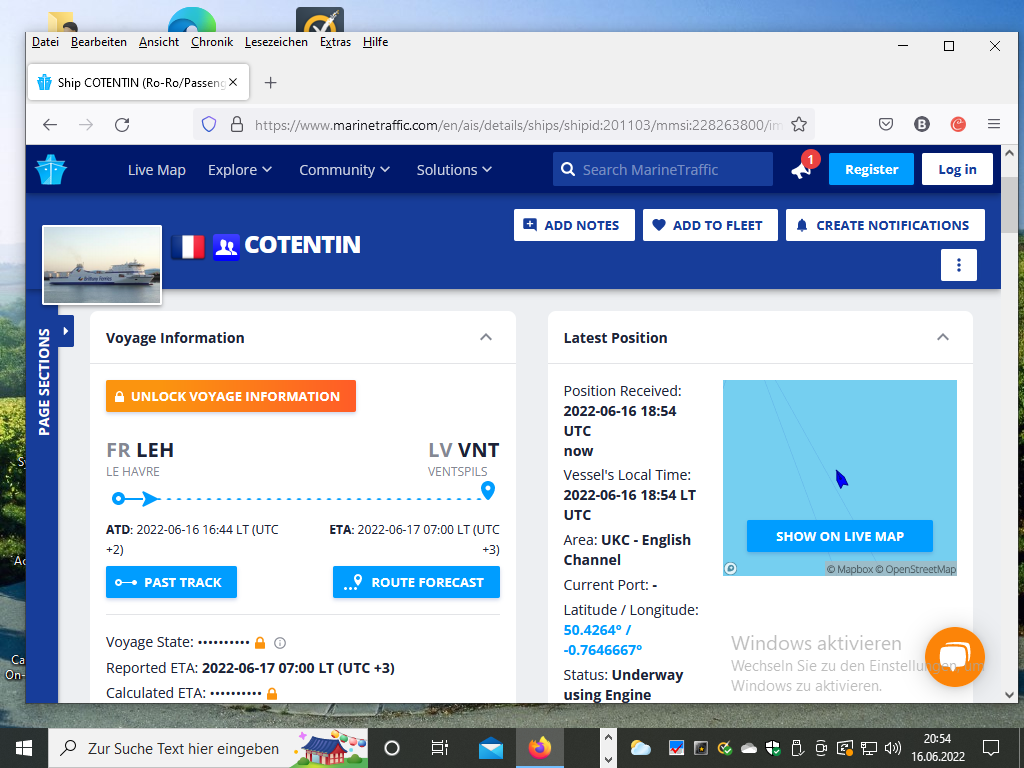Screen dimensions: 1024x768
Task: Click the Voyage State lock icon
Action: pos(260,643)
